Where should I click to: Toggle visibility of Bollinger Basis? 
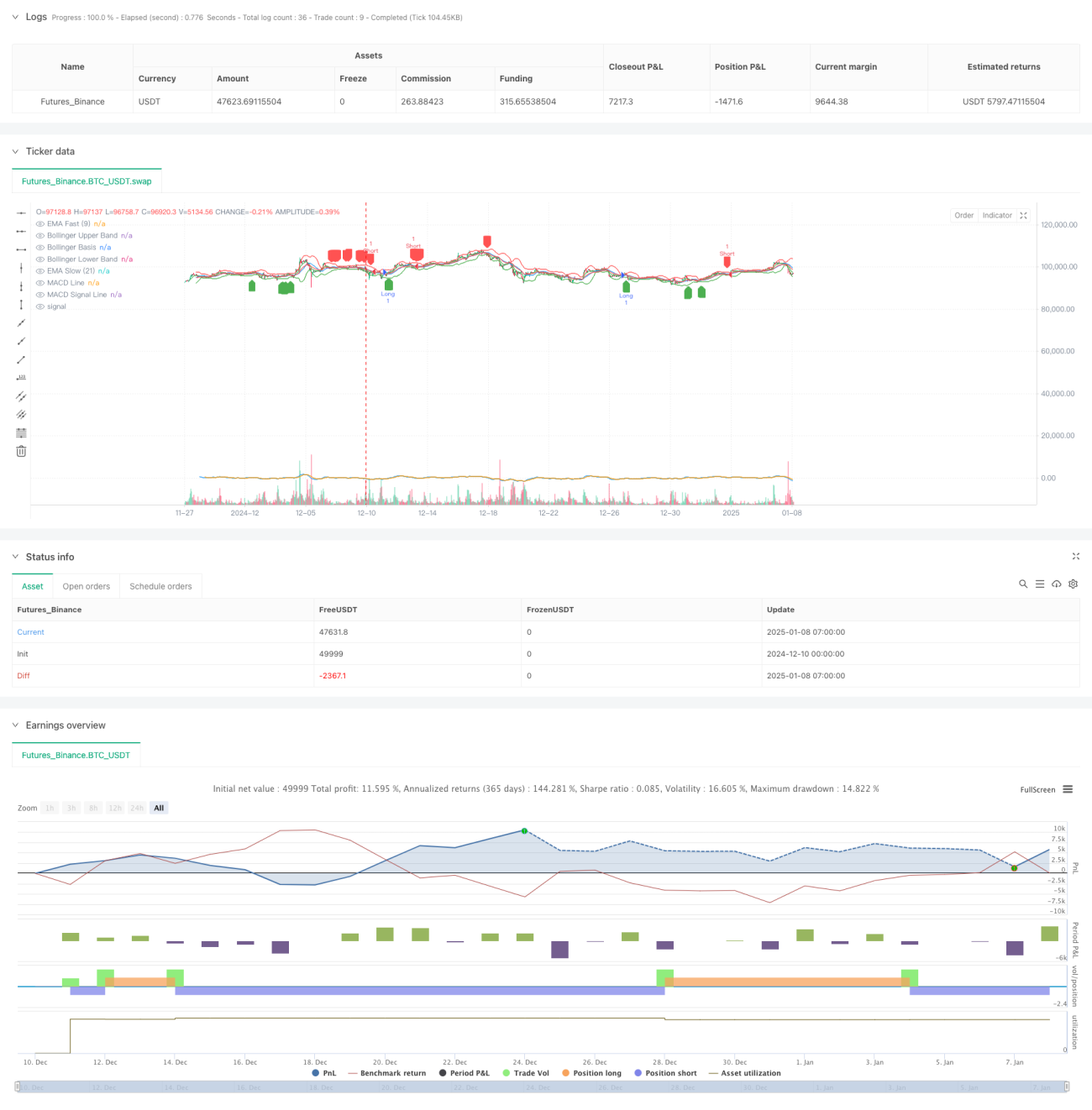pos(39,247)
